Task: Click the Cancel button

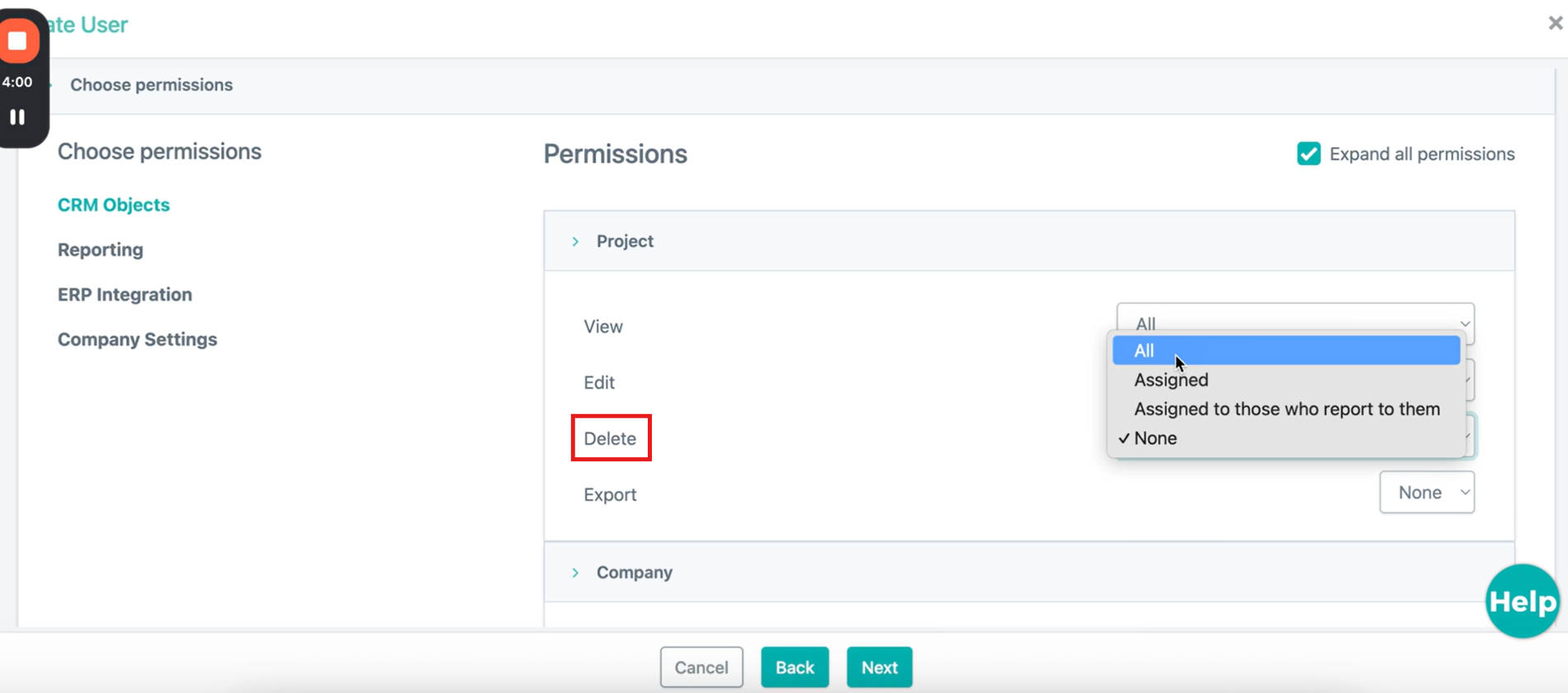Action: point(701,667)
